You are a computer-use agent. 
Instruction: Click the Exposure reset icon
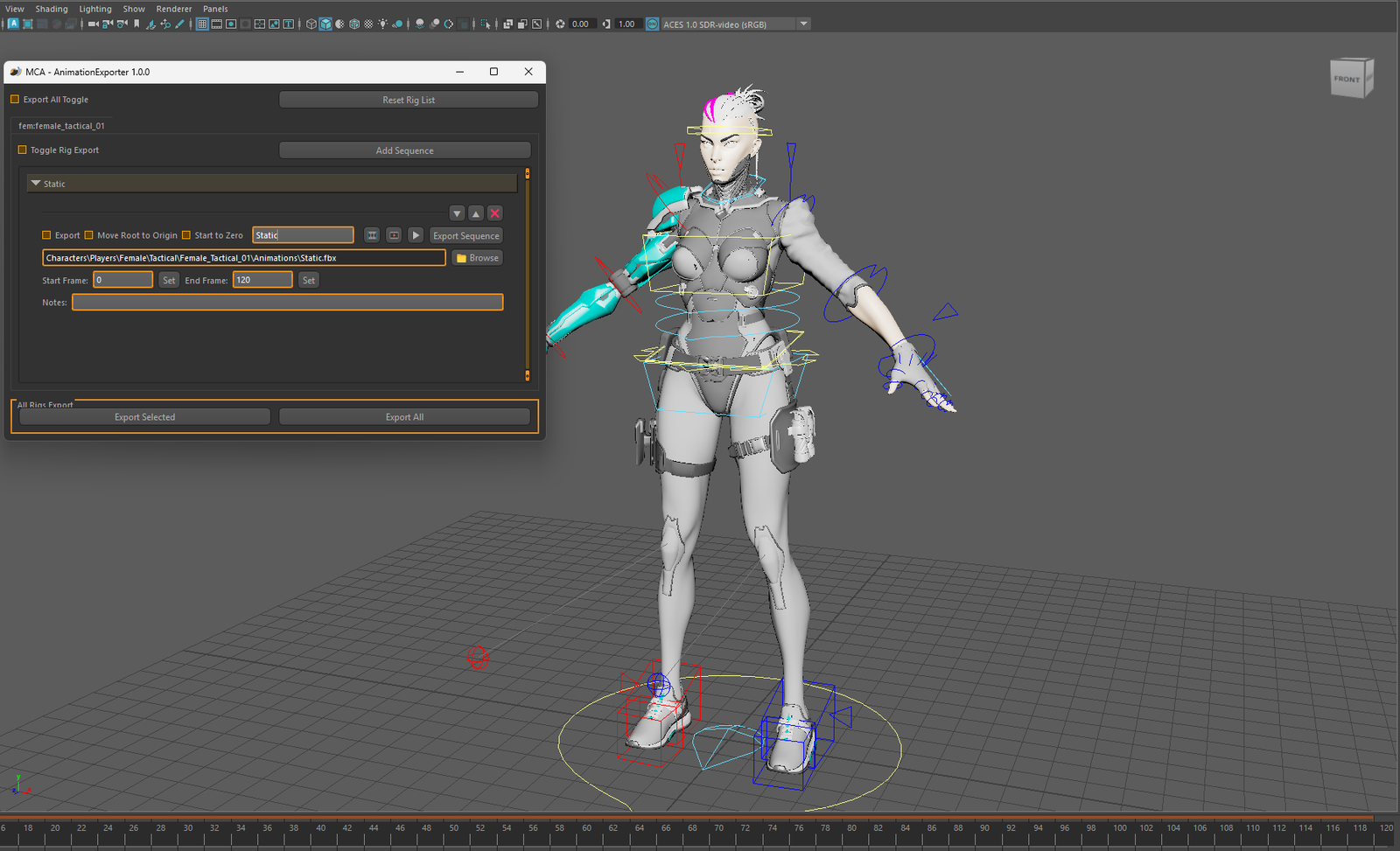[560, 24]
